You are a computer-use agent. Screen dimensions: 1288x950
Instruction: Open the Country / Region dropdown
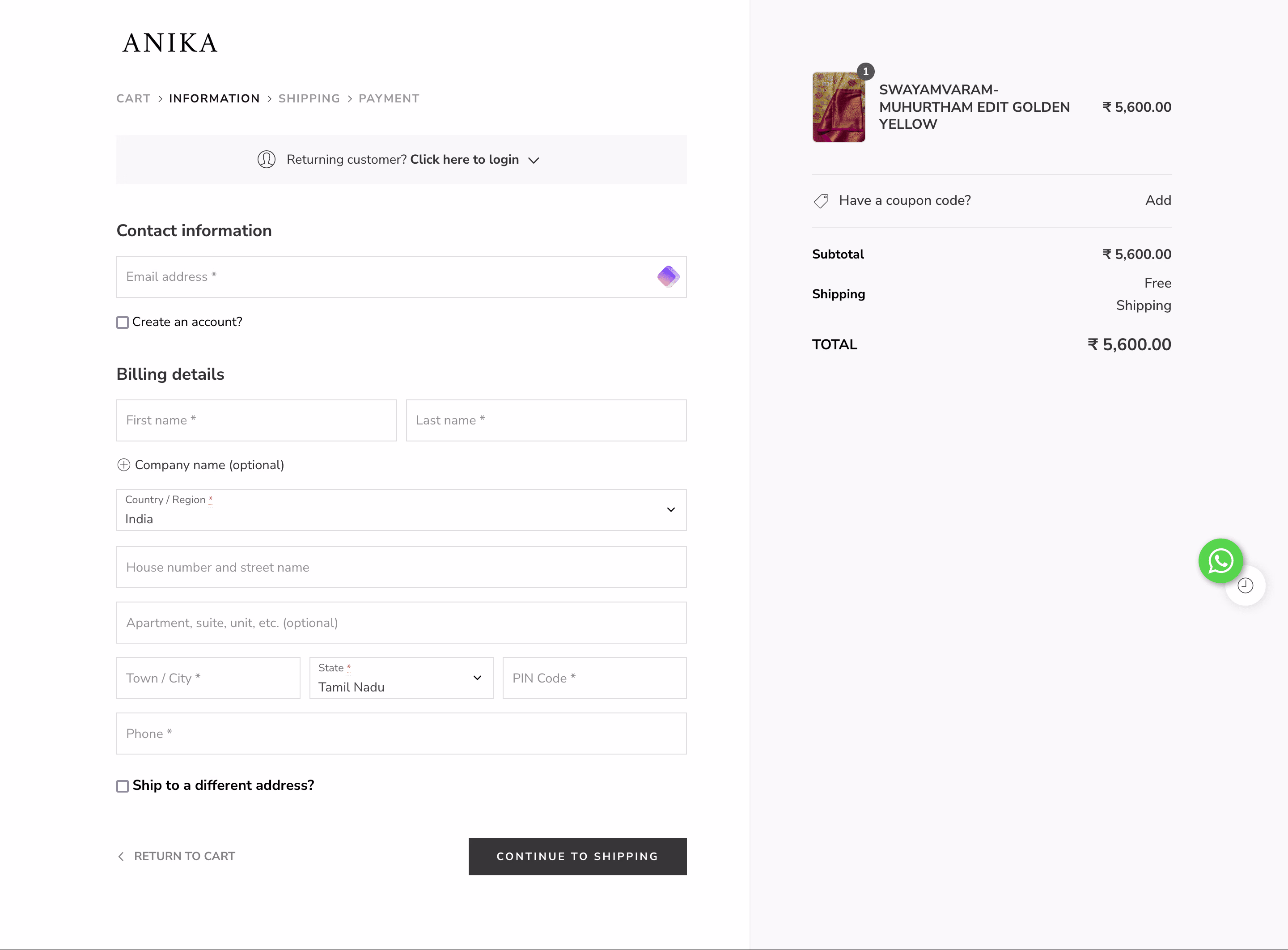(401, 510)
